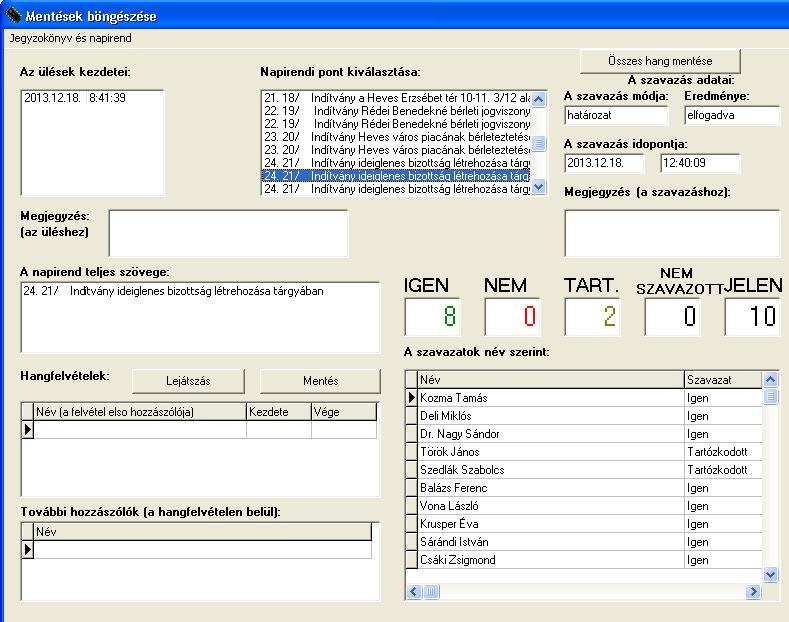
Task: Click the Kezdete column header in recordings
Action: click(x=279, y=412)
